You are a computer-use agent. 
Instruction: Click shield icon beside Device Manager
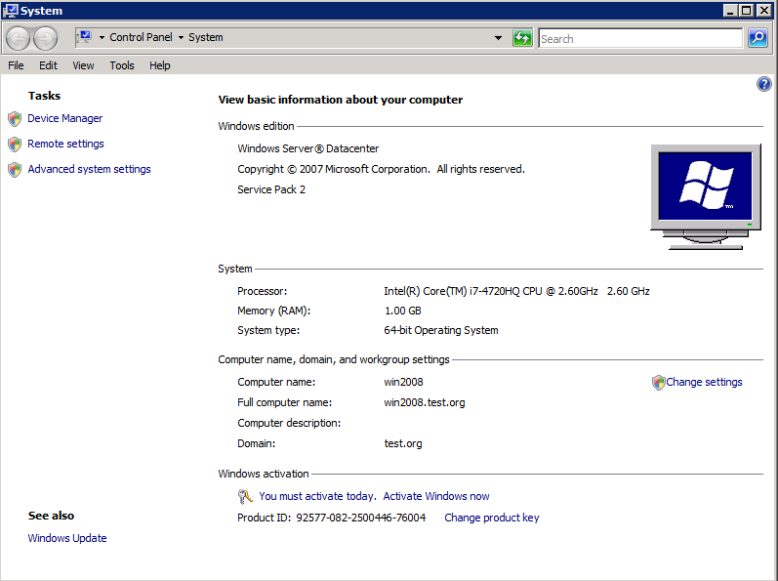pyautogui.click(x=15, y=119)
